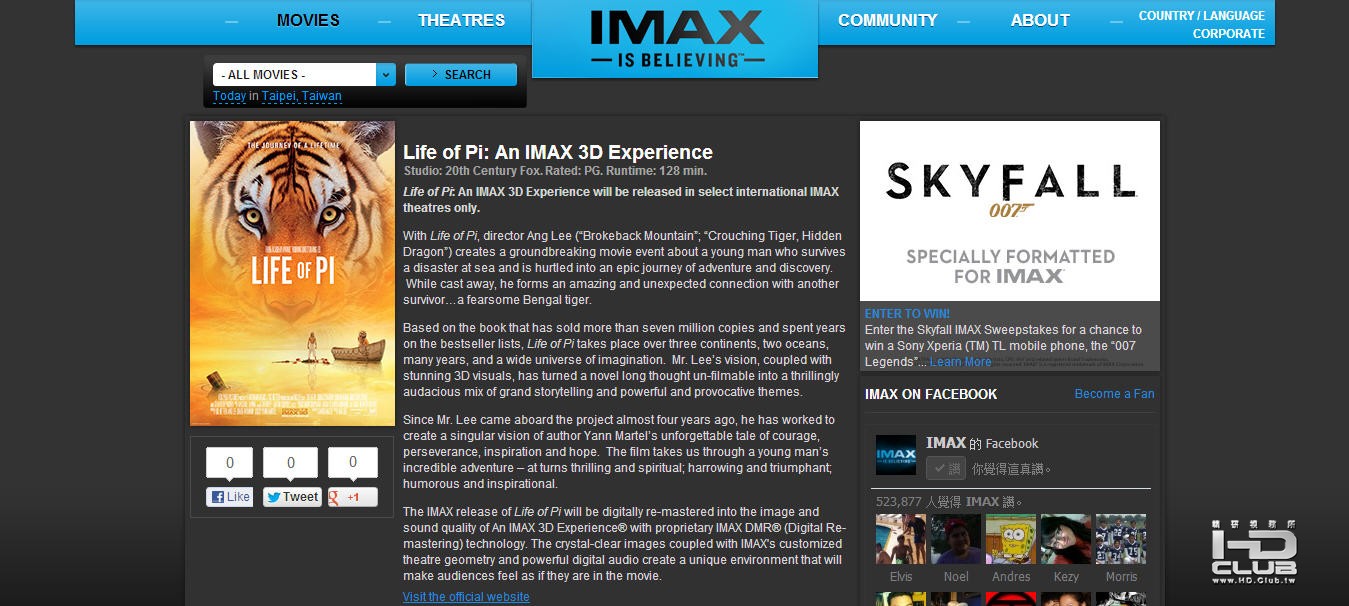Open Elvis's profile picture
This screenshot has width=1349, height=606.
point(901,540)
